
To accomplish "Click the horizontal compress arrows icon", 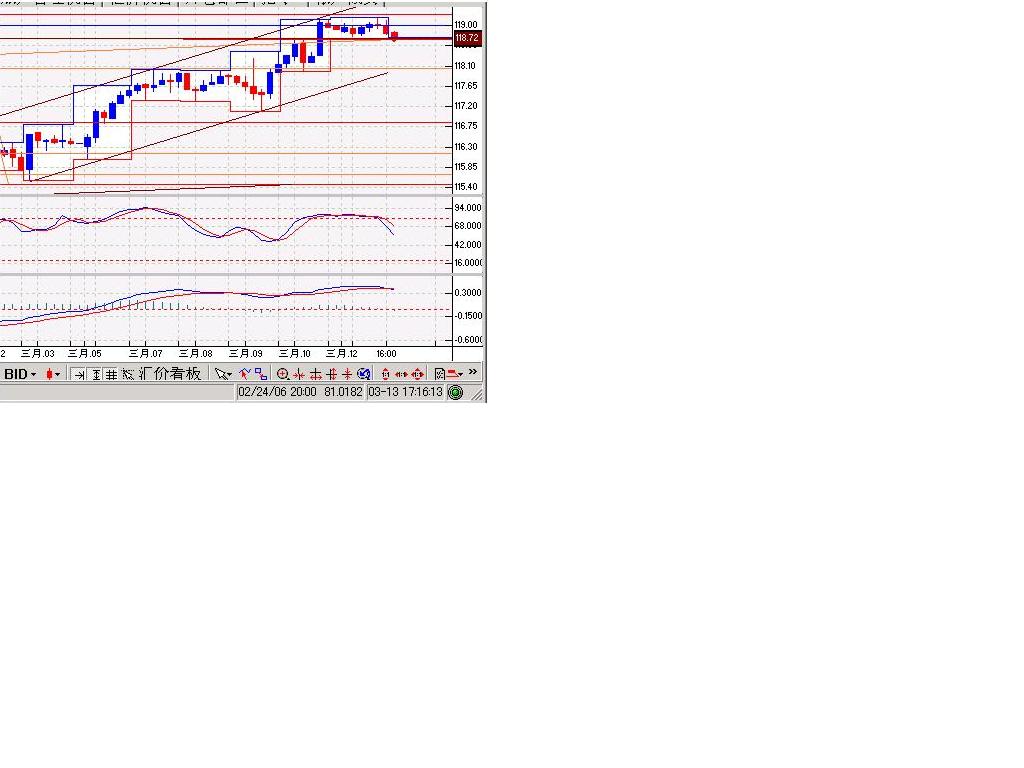I will 299,374.
